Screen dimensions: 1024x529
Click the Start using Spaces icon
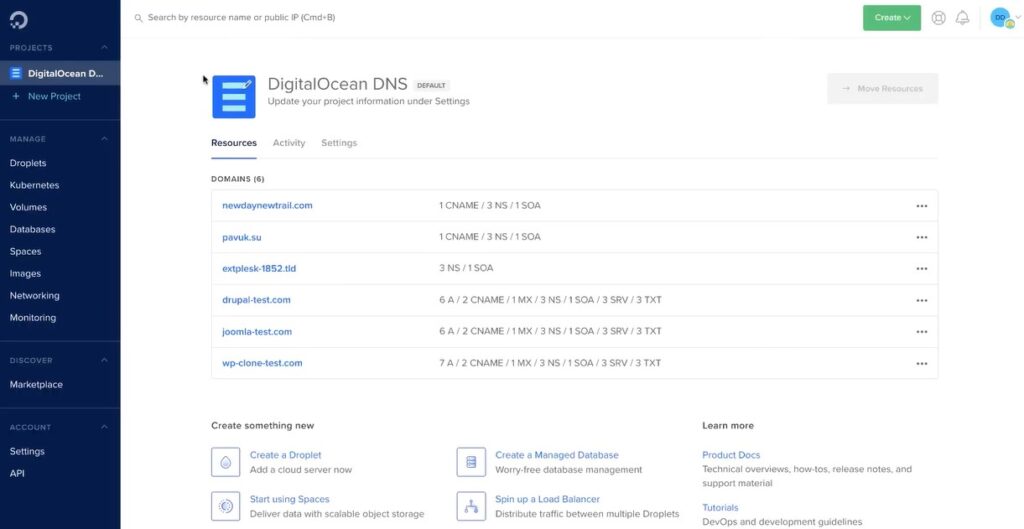tap(225, 506)
